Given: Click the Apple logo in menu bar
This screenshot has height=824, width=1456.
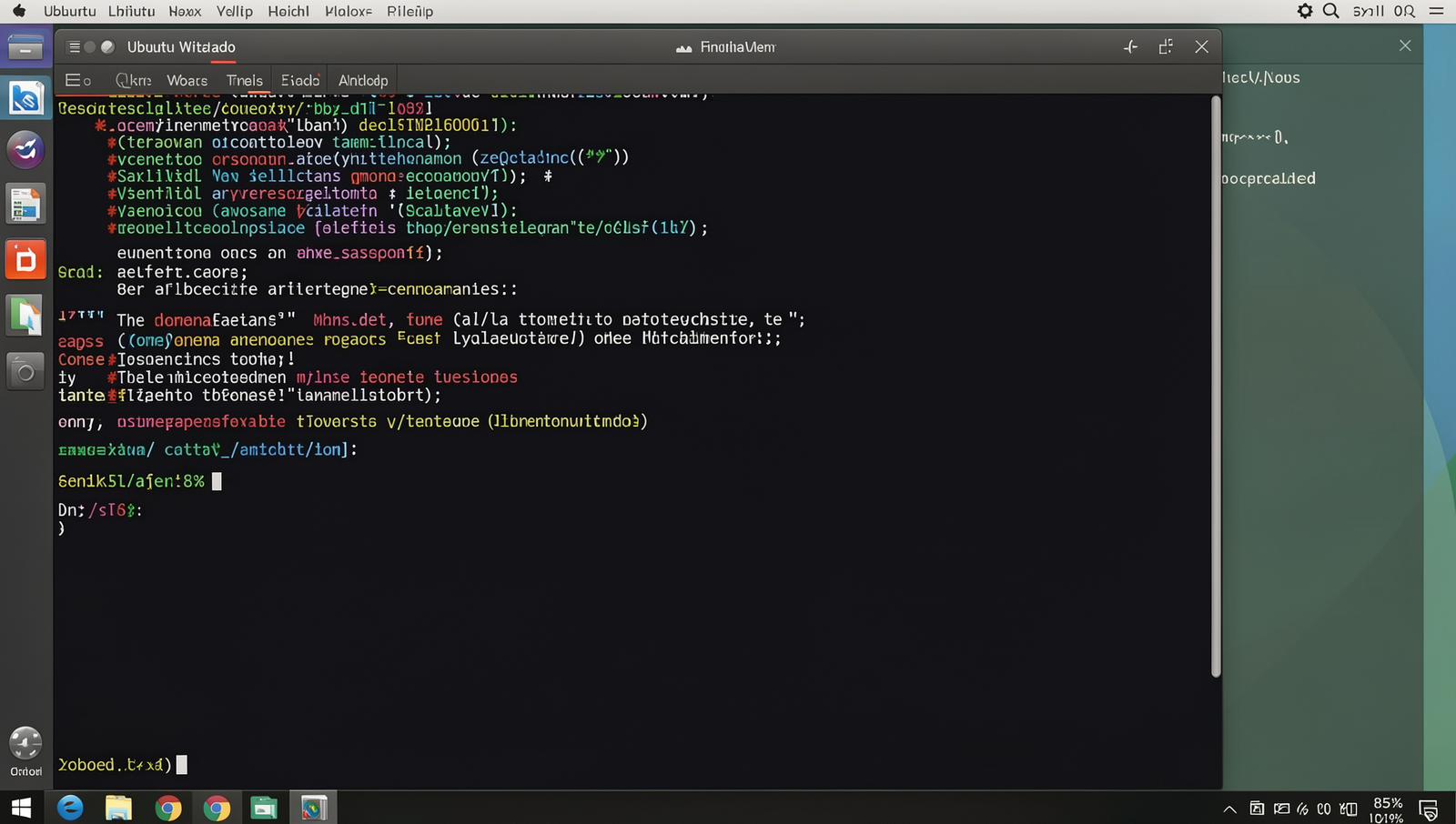Looking at the screenshot, I should click(18, 11).
